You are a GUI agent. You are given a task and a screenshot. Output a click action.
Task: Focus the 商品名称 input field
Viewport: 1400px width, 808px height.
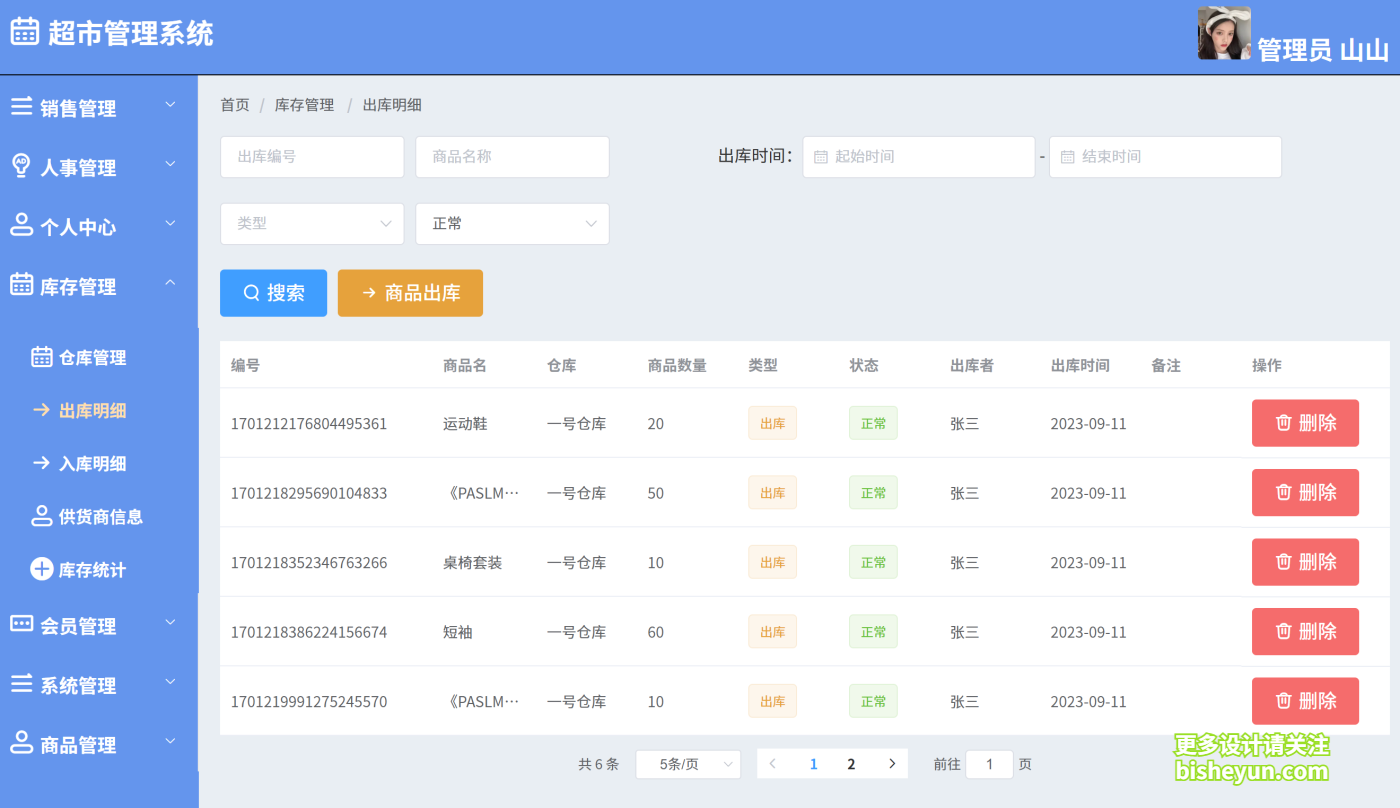tap(512, 157)
